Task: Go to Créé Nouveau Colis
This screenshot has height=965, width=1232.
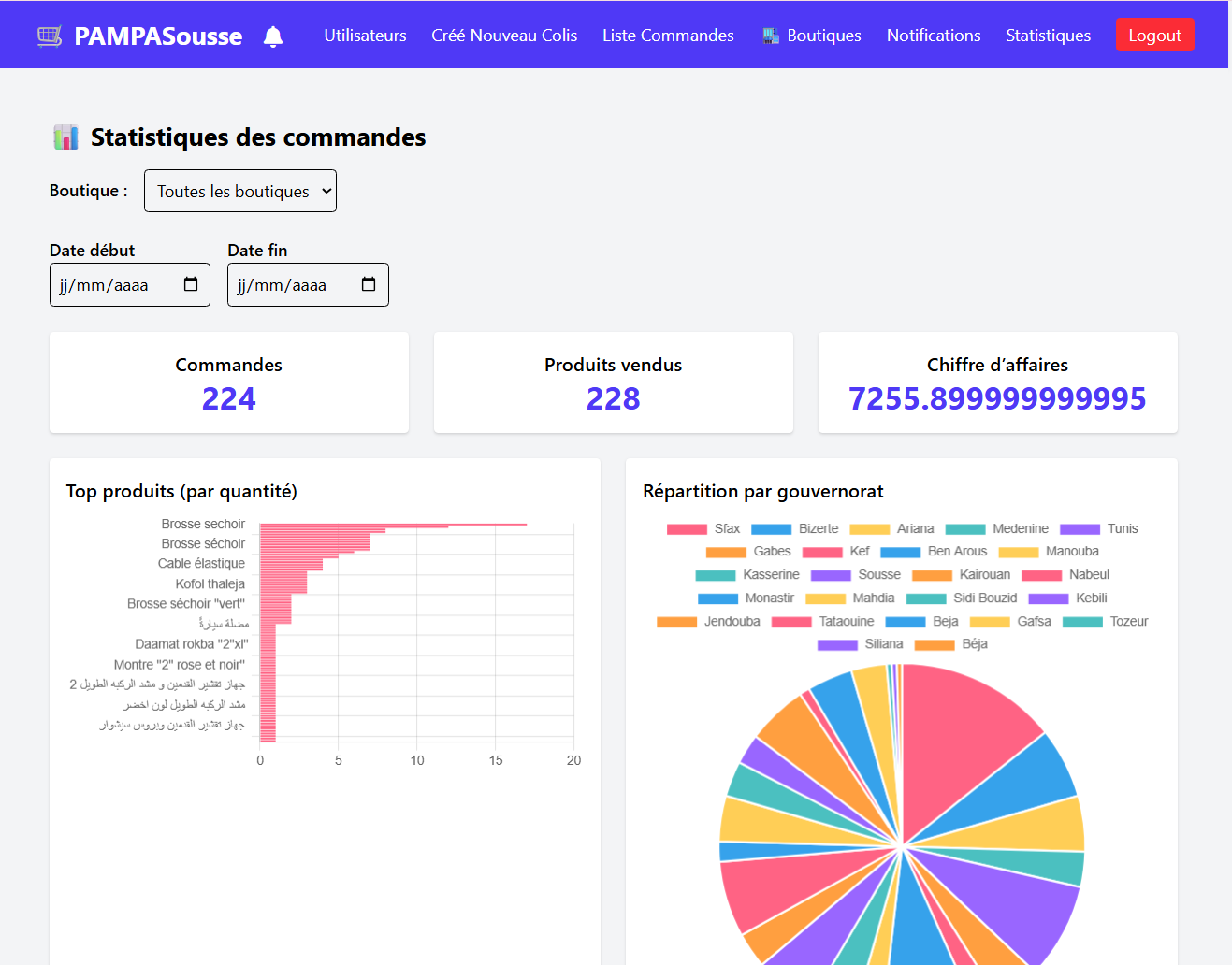Action: 504,36
